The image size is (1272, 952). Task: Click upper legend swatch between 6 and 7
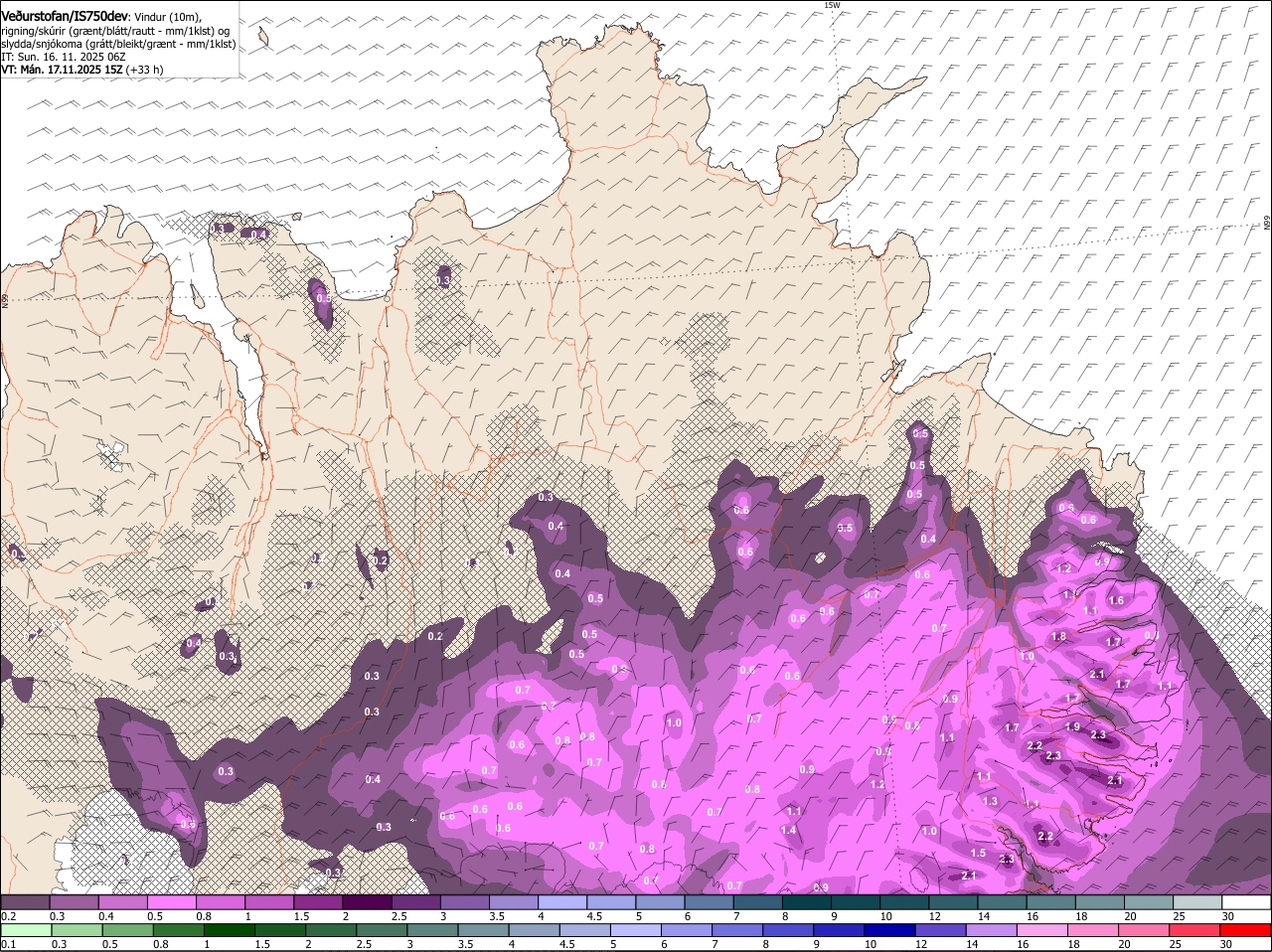point(710,901)
